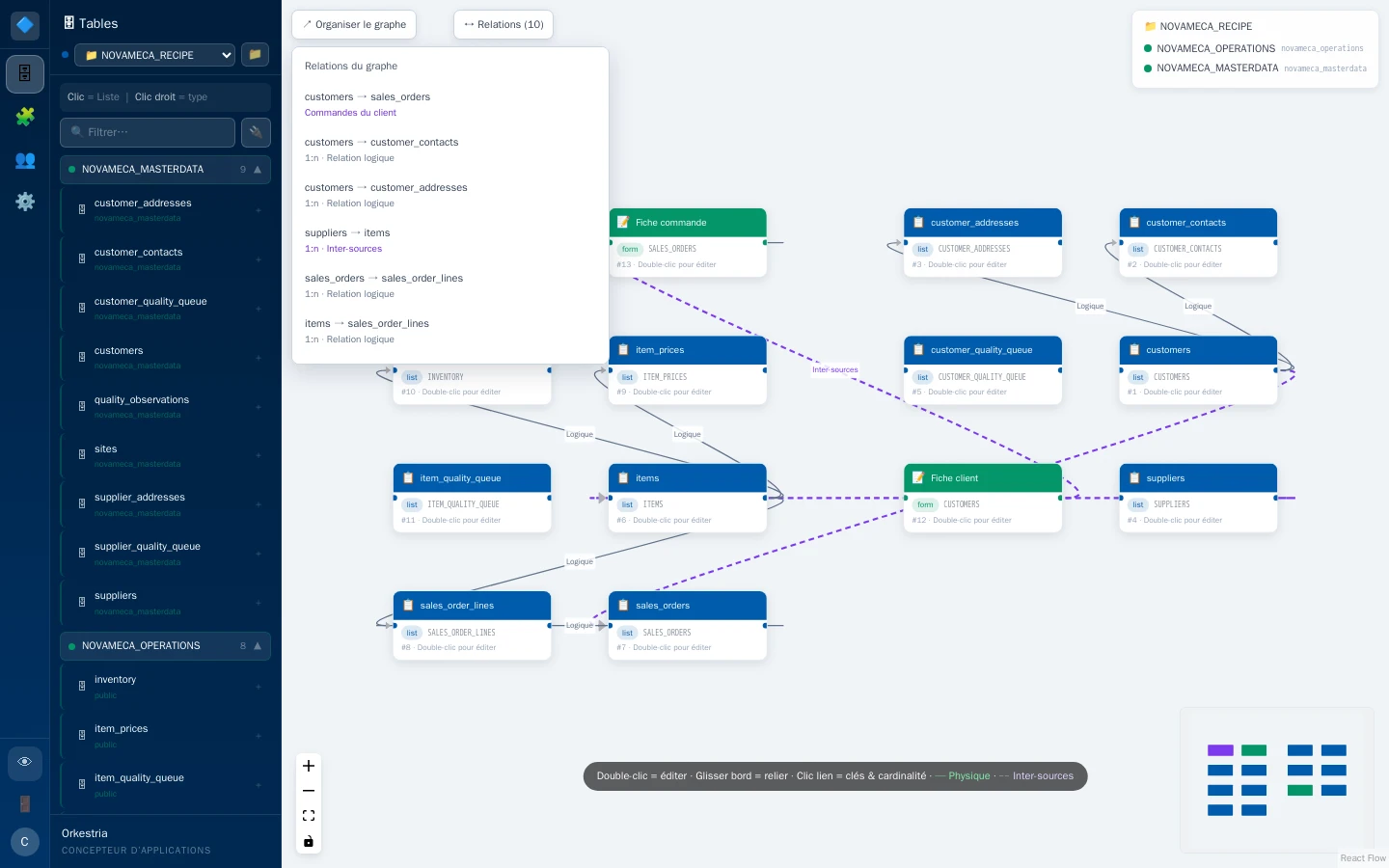Image resolution: width=1389 pixels, height=868 pixels.
Task: Toggle the graph lock control
Action: pyautogui.click(x=309, y=841)
